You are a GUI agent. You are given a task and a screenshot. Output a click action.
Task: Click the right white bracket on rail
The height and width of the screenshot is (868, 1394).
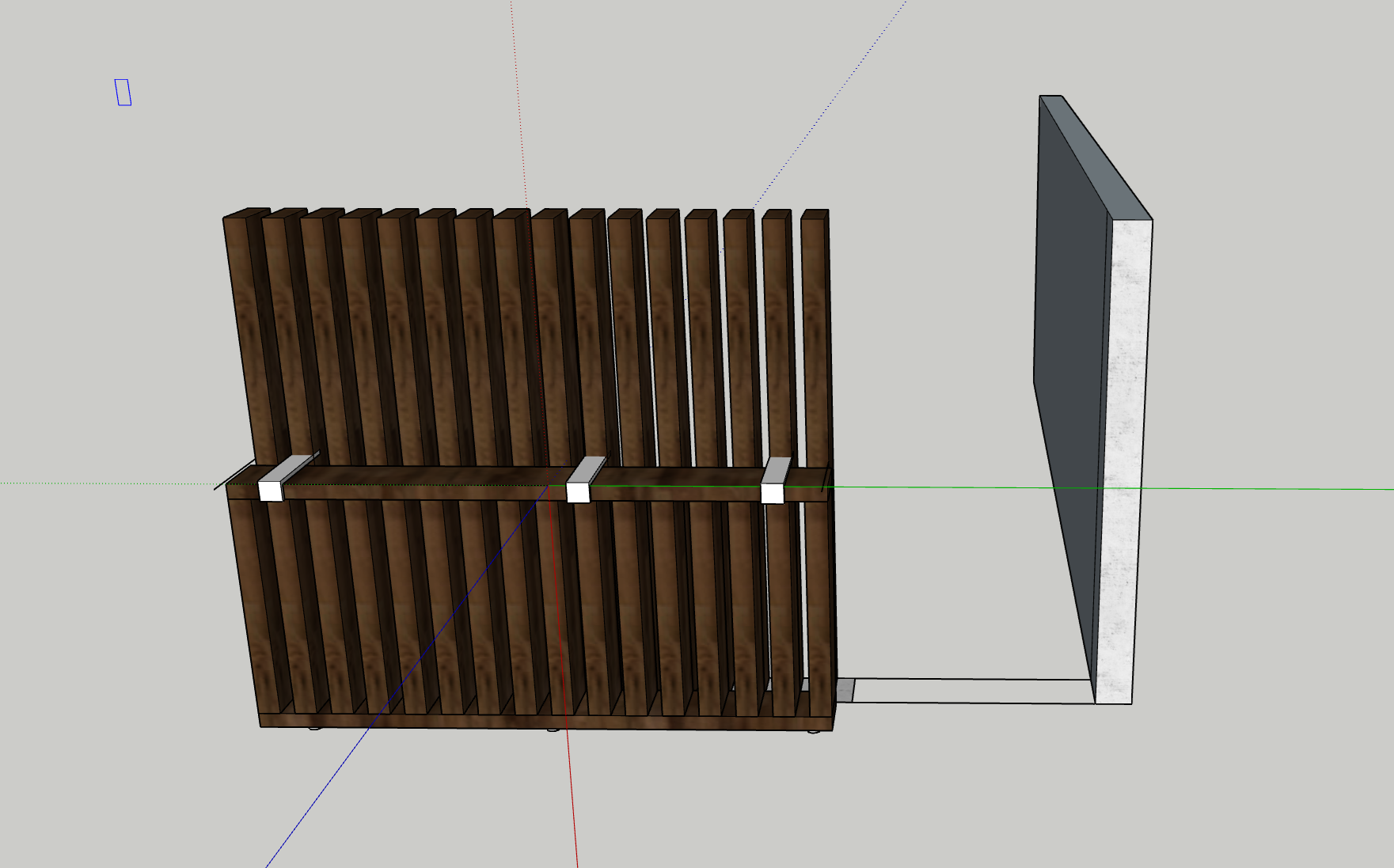(772, 493)
